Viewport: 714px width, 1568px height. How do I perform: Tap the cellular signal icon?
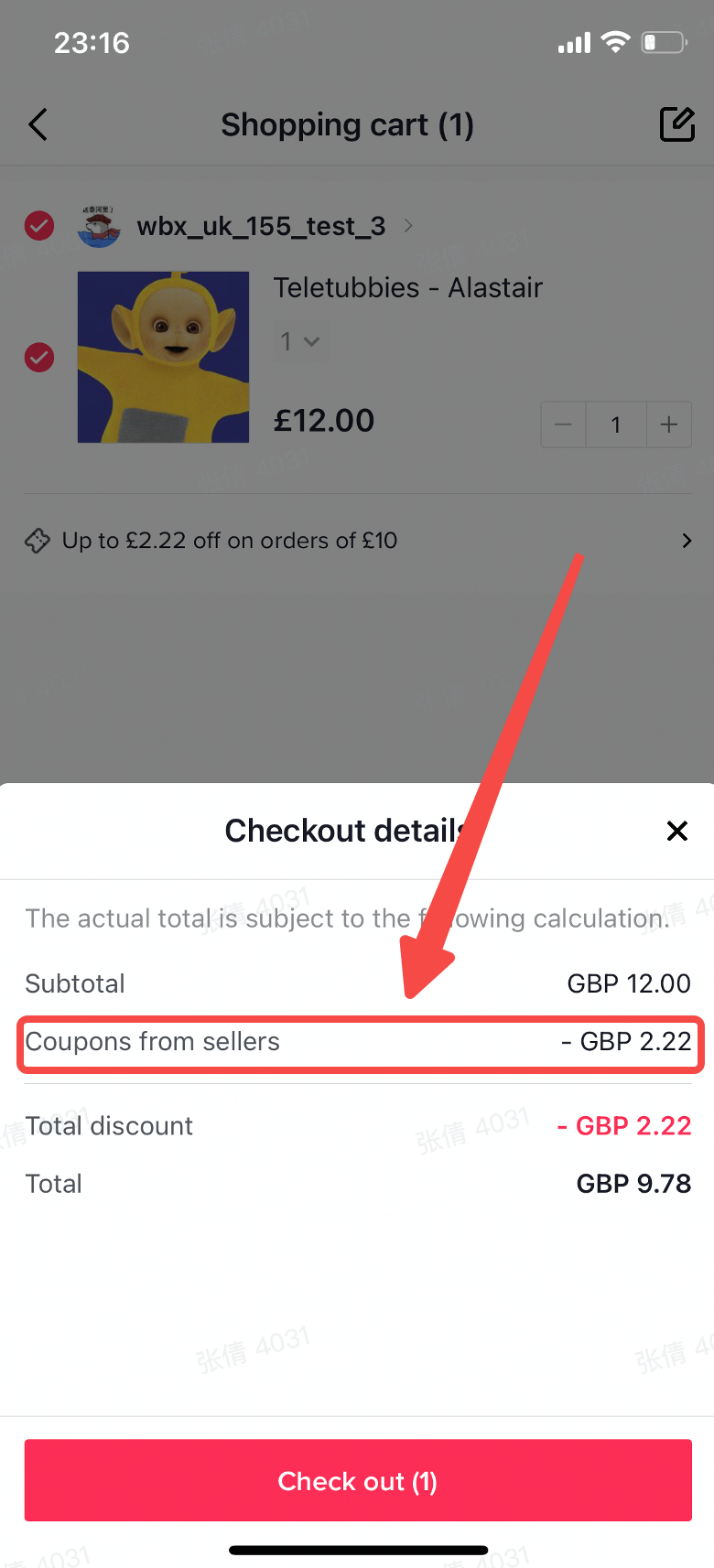pos(575,43)
